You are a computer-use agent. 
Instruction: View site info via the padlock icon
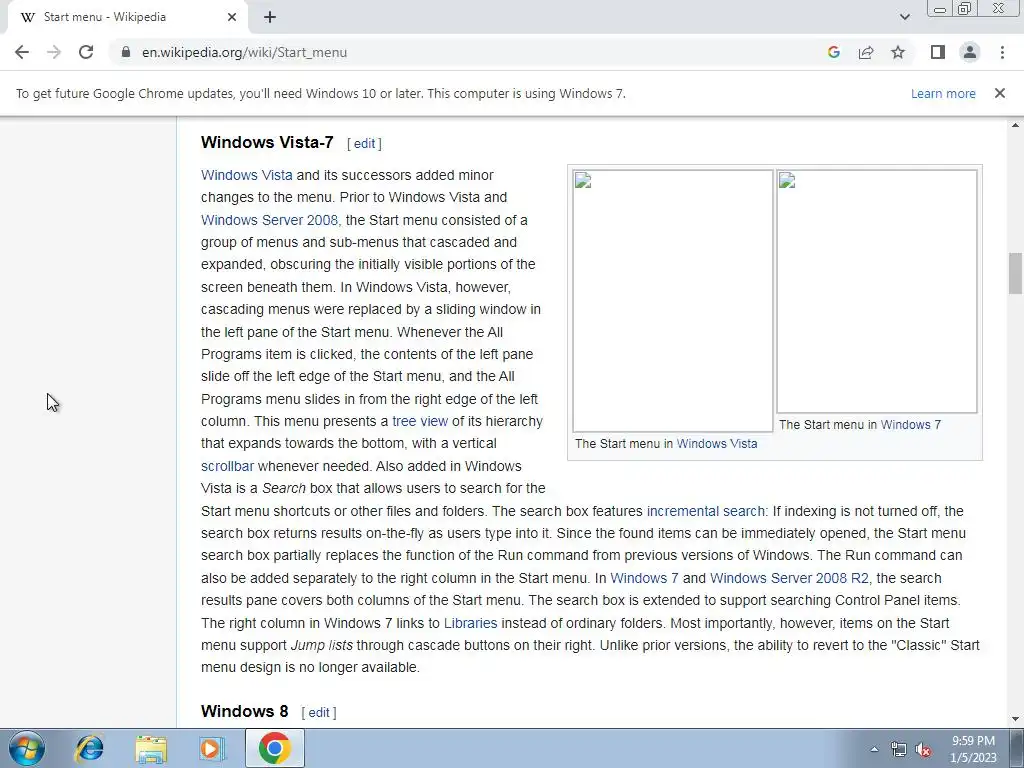126,52
